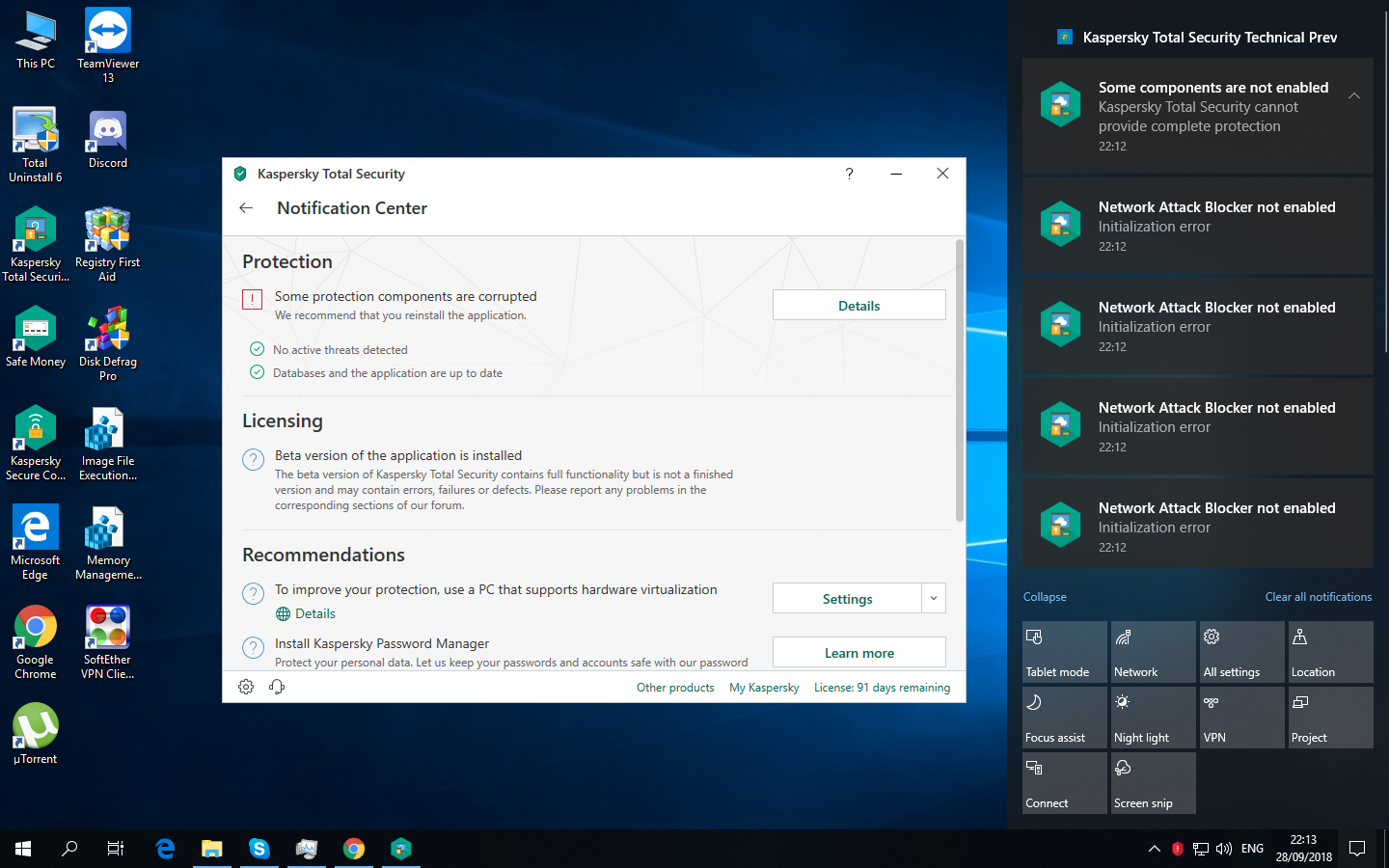Select Kaspersky Total Security desktop shortcut
This screenshot has width=1389, height=868.
coord(36,244)
